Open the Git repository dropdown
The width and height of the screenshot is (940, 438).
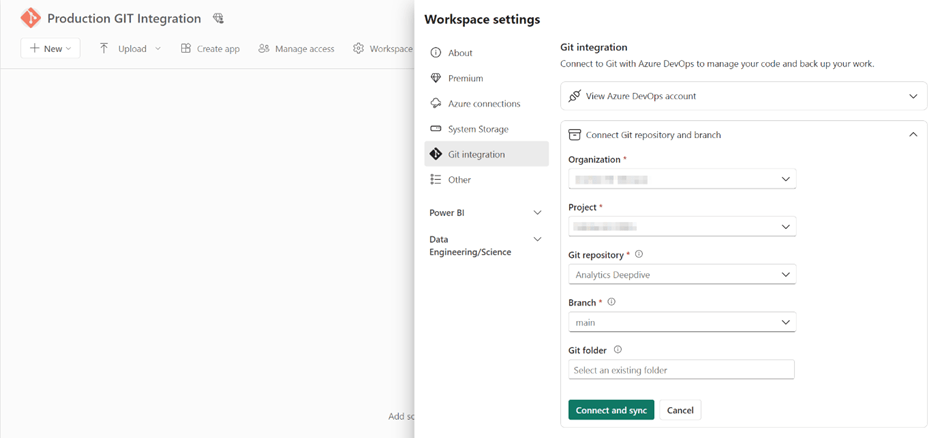682,274
